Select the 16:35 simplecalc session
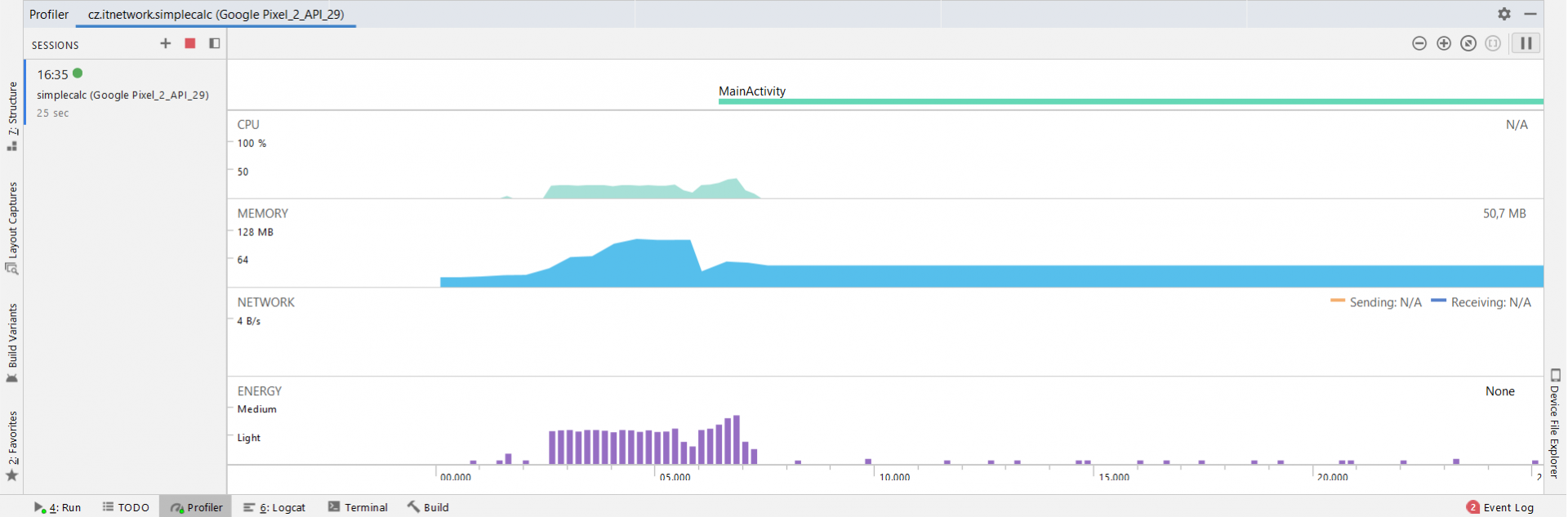Screen dimensions: 1568x517 coord(125,92)
